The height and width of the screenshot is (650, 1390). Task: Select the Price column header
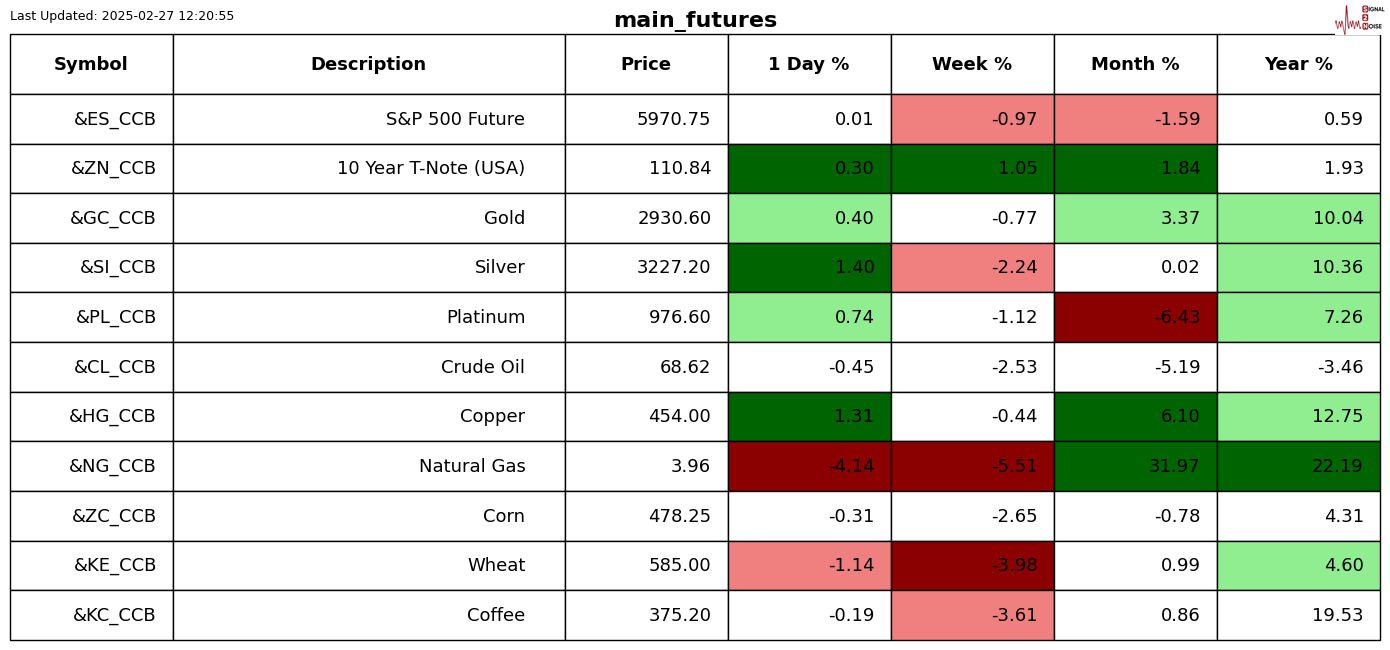pyautogui.click(x=646, y=65)
